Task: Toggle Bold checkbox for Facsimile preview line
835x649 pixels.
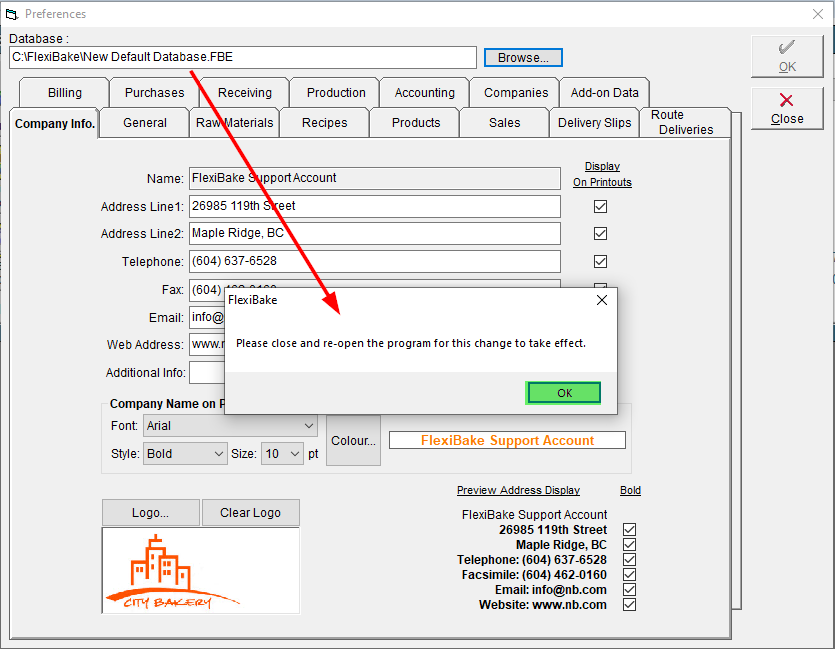Action: coord(629,574)
